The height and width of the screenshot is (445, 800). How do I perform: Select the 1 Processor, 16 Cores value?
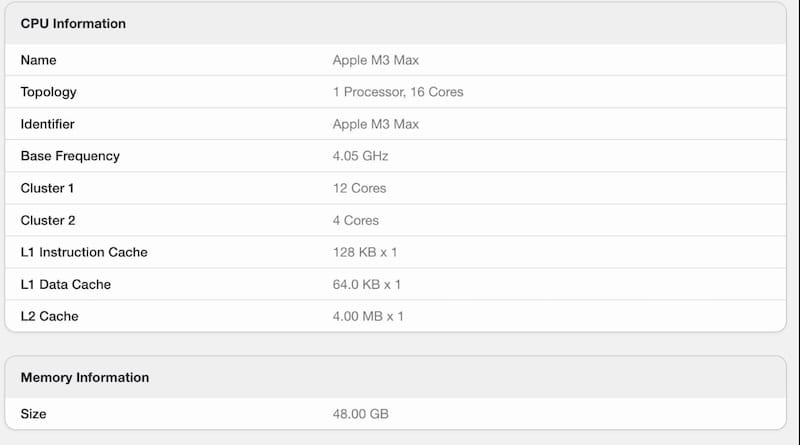tap(398, 92)
